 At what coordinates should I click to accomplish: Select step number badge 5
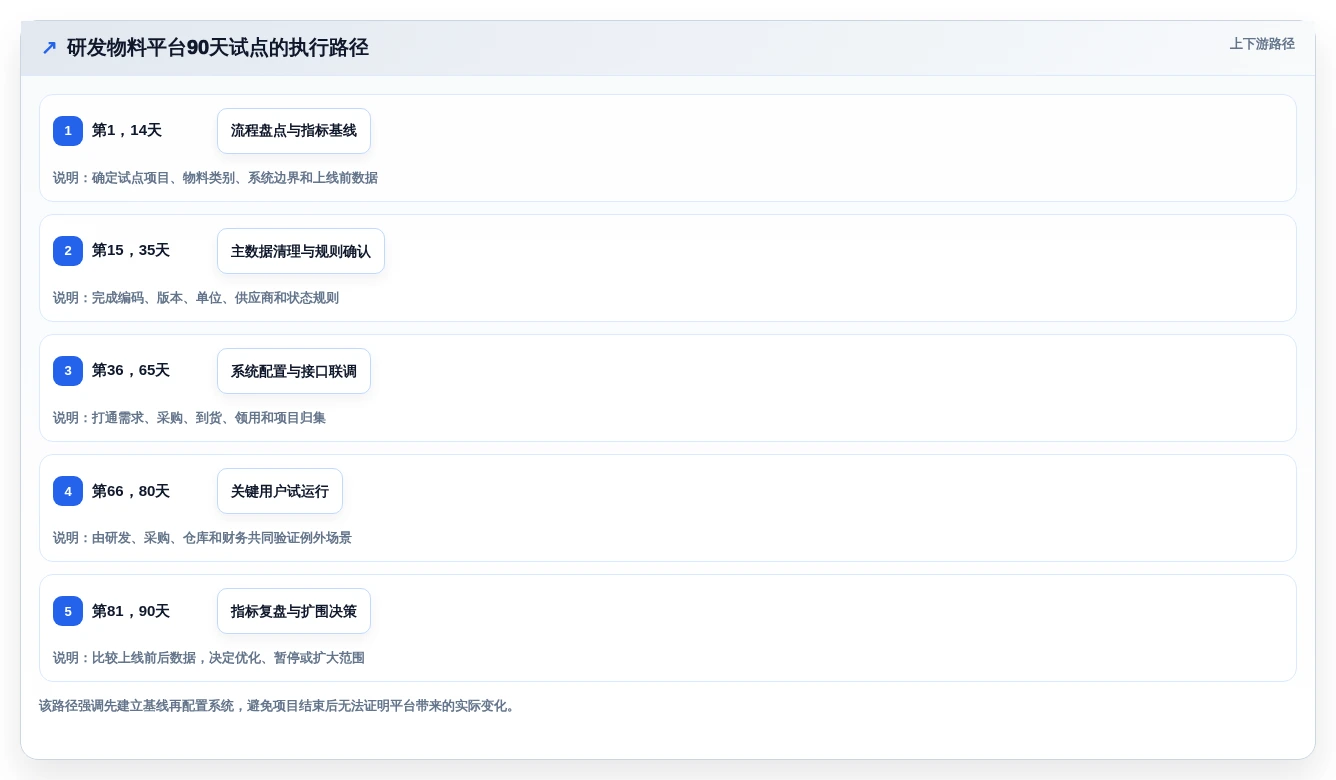click(x=68, y=611)
